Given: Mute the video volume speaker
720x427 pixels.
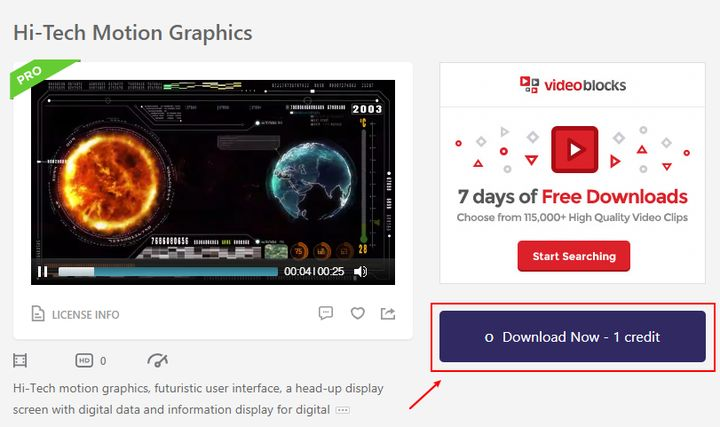Looking at the screenshot, I should [x=360, y=271].
